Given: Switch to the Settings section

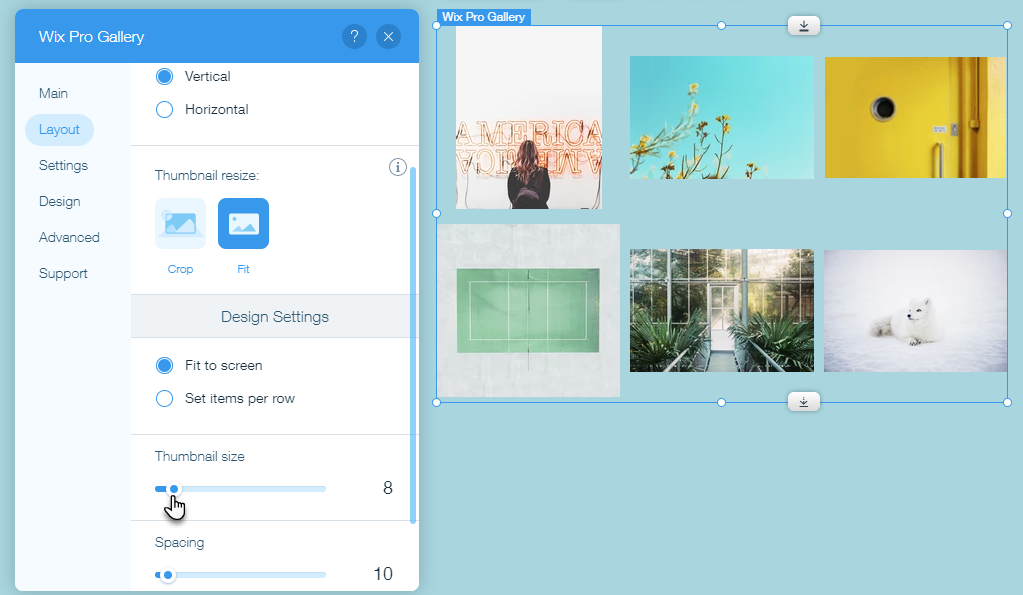Looking at the screenshot, I should coord(62,165).
